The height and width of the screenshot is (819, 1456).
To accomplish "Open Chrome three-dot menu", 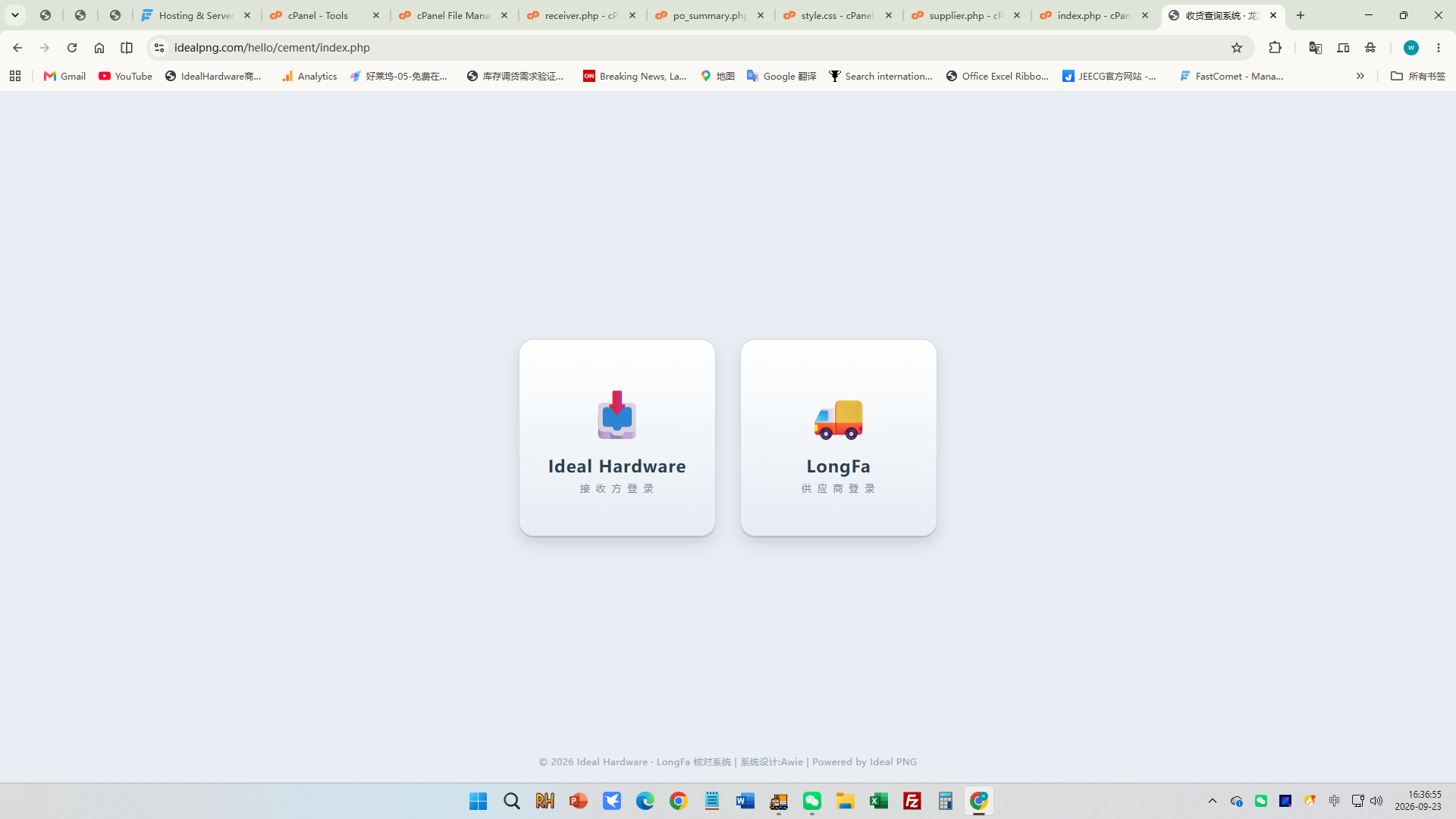I will point(1439,48).
